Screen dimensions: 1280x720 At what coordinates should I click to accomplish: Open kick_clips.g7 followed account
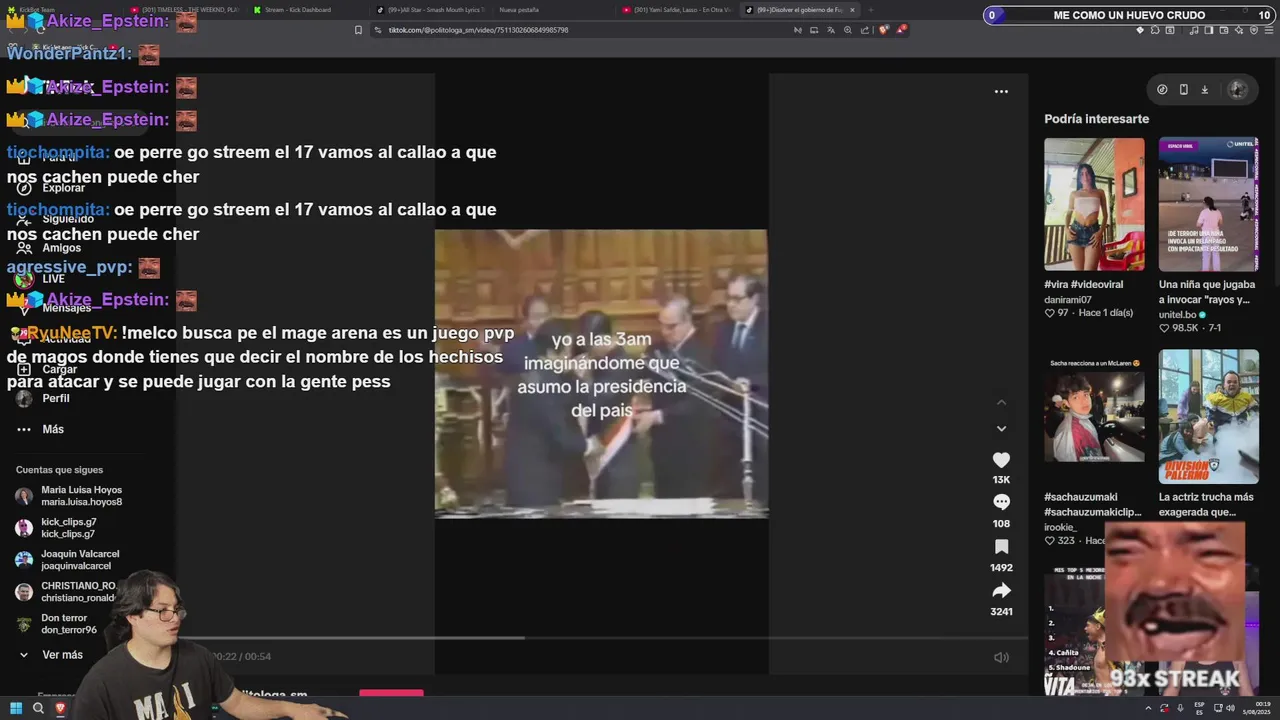[x=56, y=528]
